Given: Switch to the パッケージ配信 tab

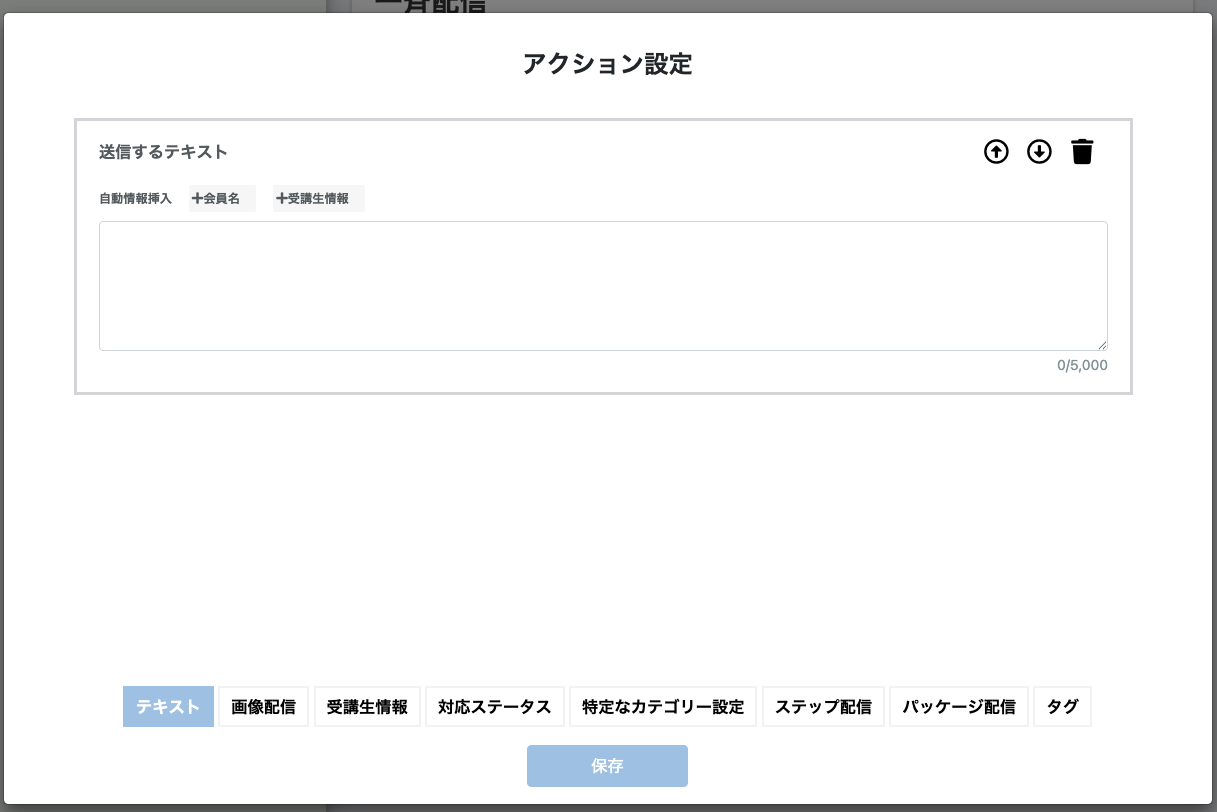Looking at the screenshot, I should tap(958, 707).
